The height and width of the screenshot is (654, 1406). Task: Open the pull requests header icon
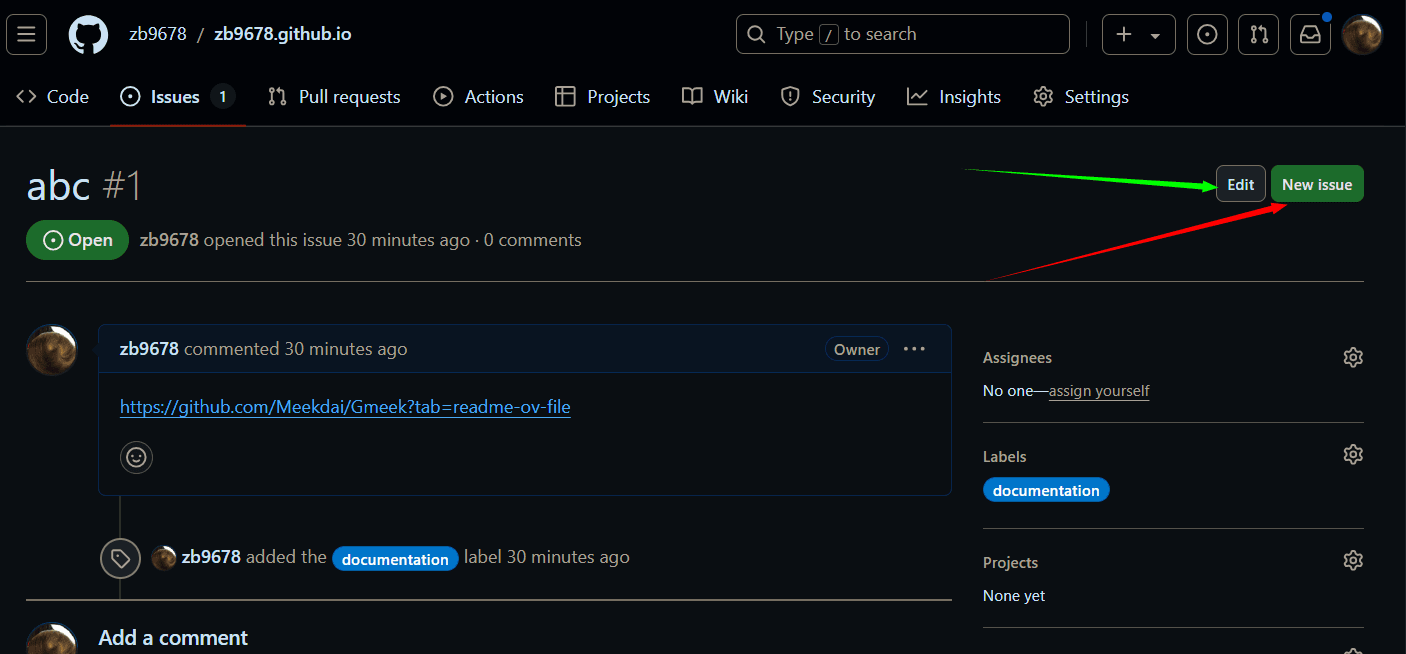pyautogui.click(x=1259, y=35)
